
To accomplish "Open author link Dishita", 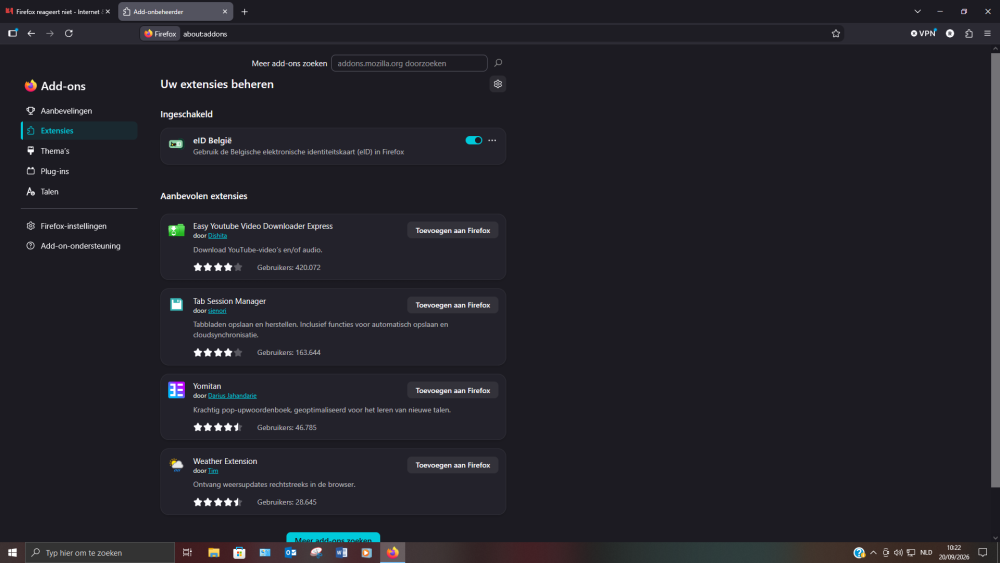I will pyautogui.click(x=217, y=236).
